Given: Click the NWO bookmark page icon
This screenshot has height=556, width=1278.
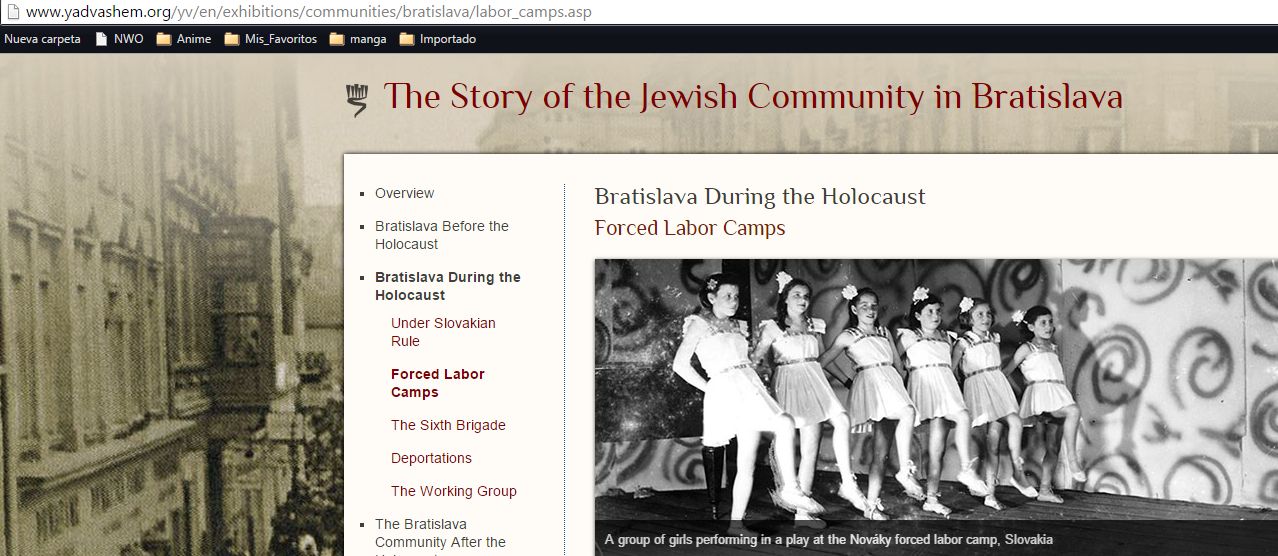Looking at the screenshot, I should pos(101,40).
